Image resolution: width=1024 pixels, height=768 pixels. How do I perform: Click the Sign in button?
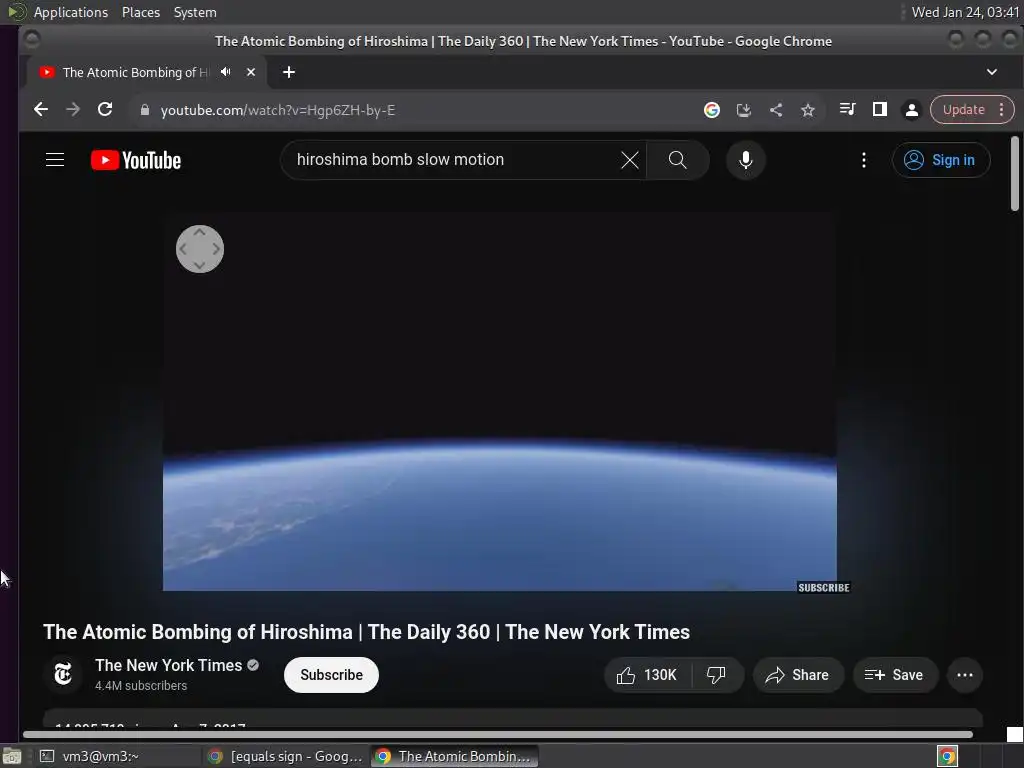point(941,160)
